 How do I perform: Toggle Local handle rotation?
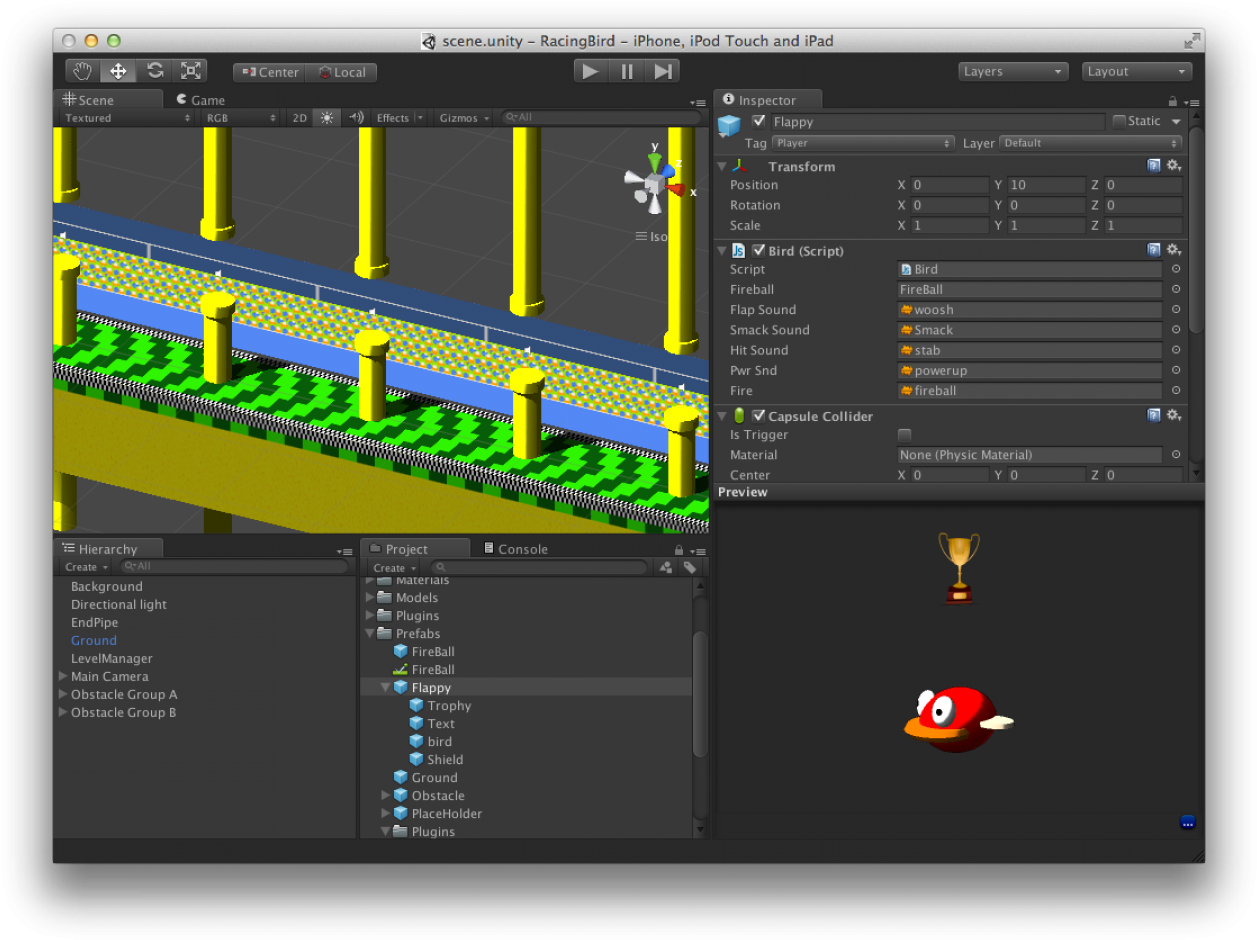(340, 72)
